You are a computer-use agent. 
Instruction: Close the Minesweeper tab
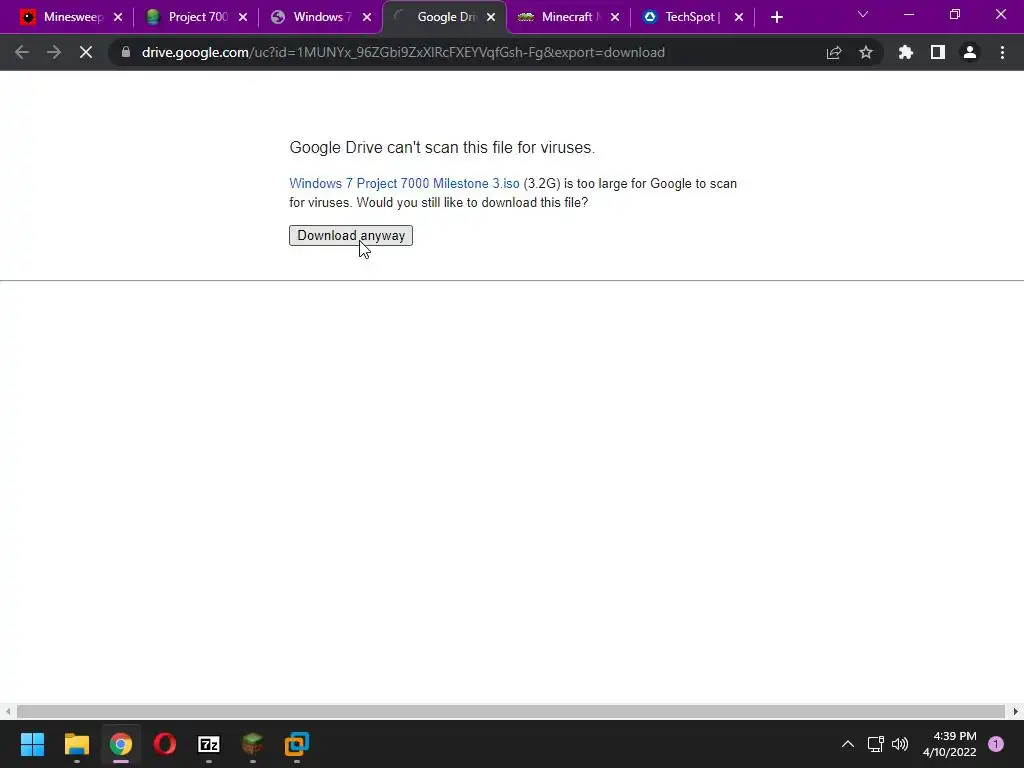118,17
